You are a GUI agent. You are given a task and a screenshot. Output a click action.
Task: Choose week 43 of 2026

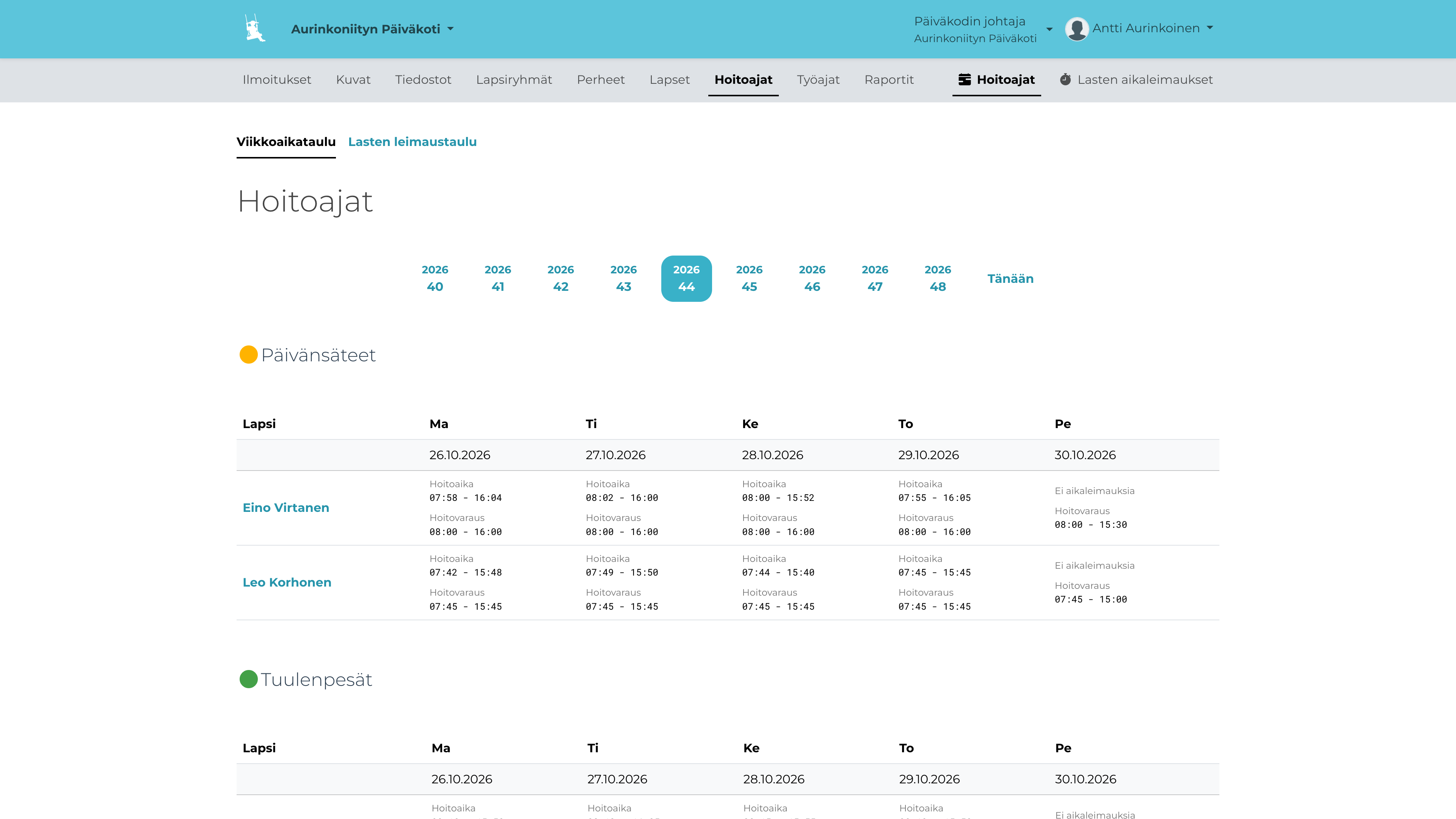623,278
